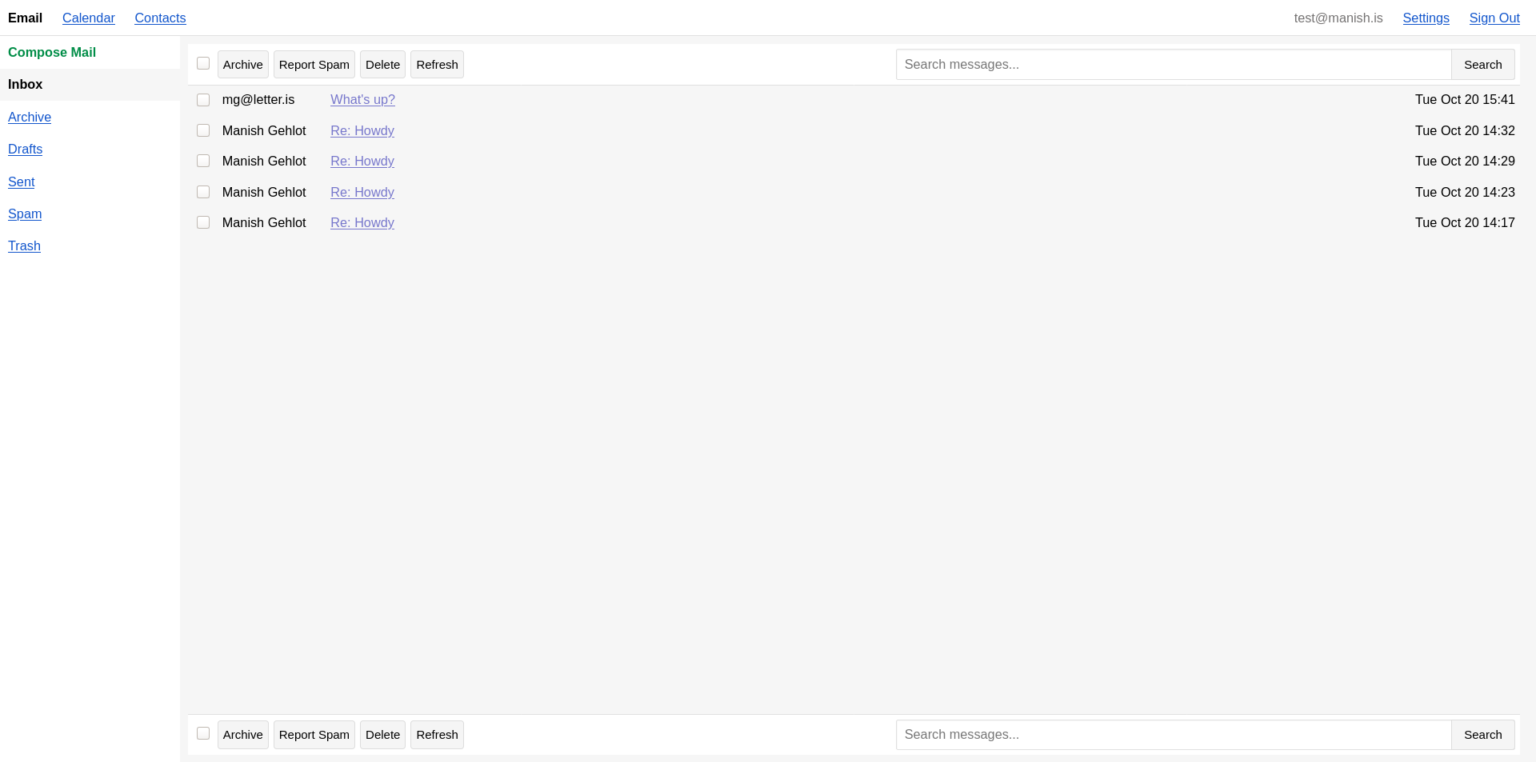Open the newest "Re: Howdy" message
Viewport: 1536px width, 762px height.
pyautogui.click(x=362, y=130)
